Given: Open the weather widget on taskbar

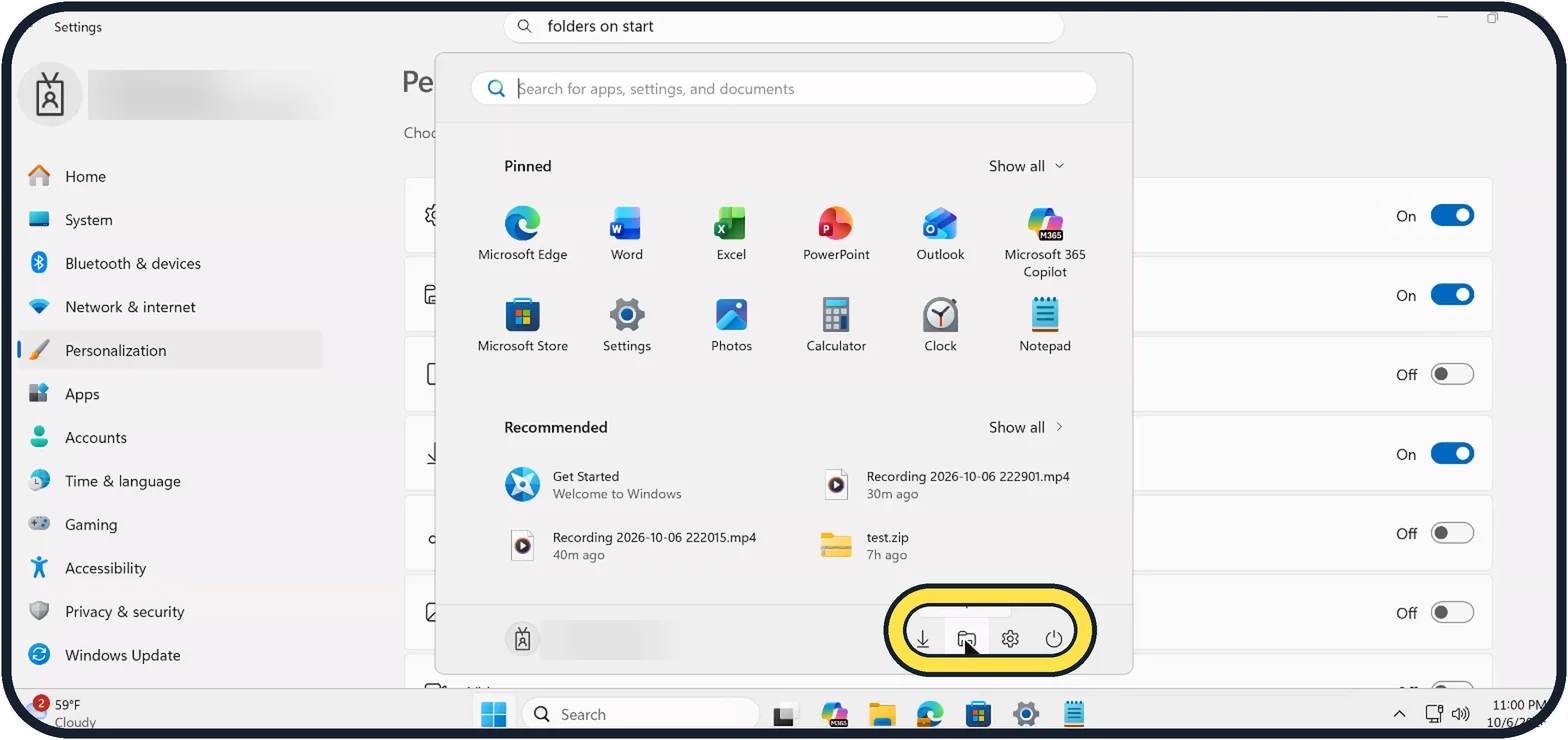Looking at the screenshot, I should click(x=62, y=713).
